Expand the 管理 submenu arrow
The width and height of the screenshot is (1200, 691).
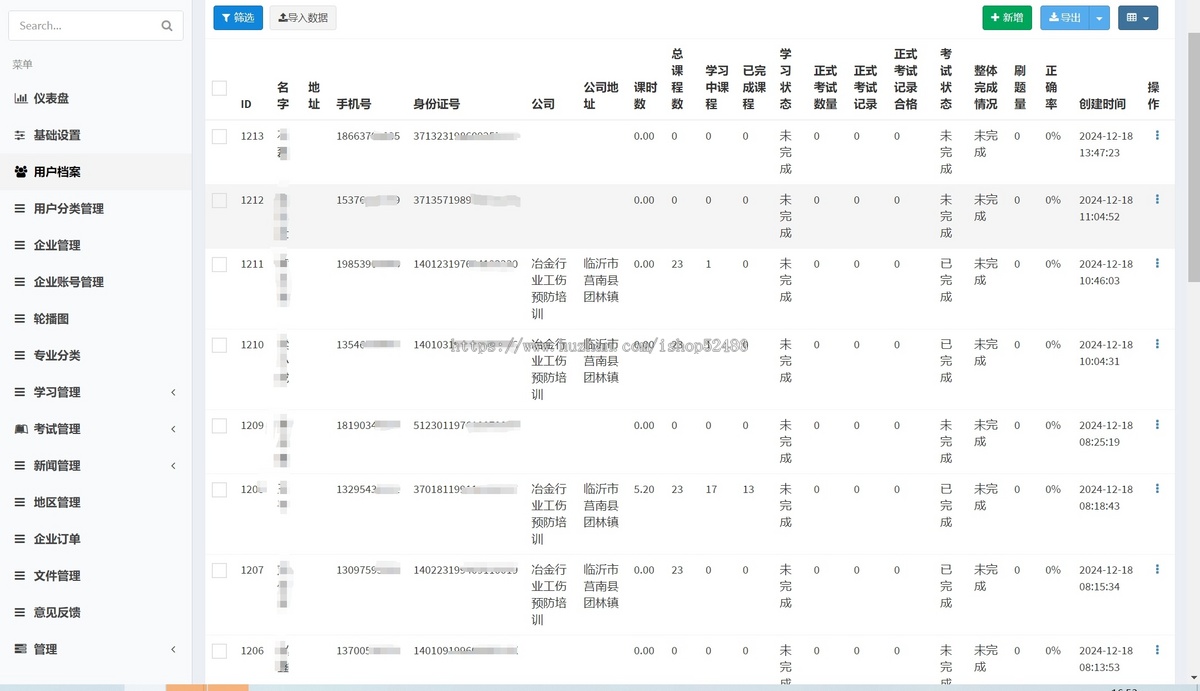(173, 649)
